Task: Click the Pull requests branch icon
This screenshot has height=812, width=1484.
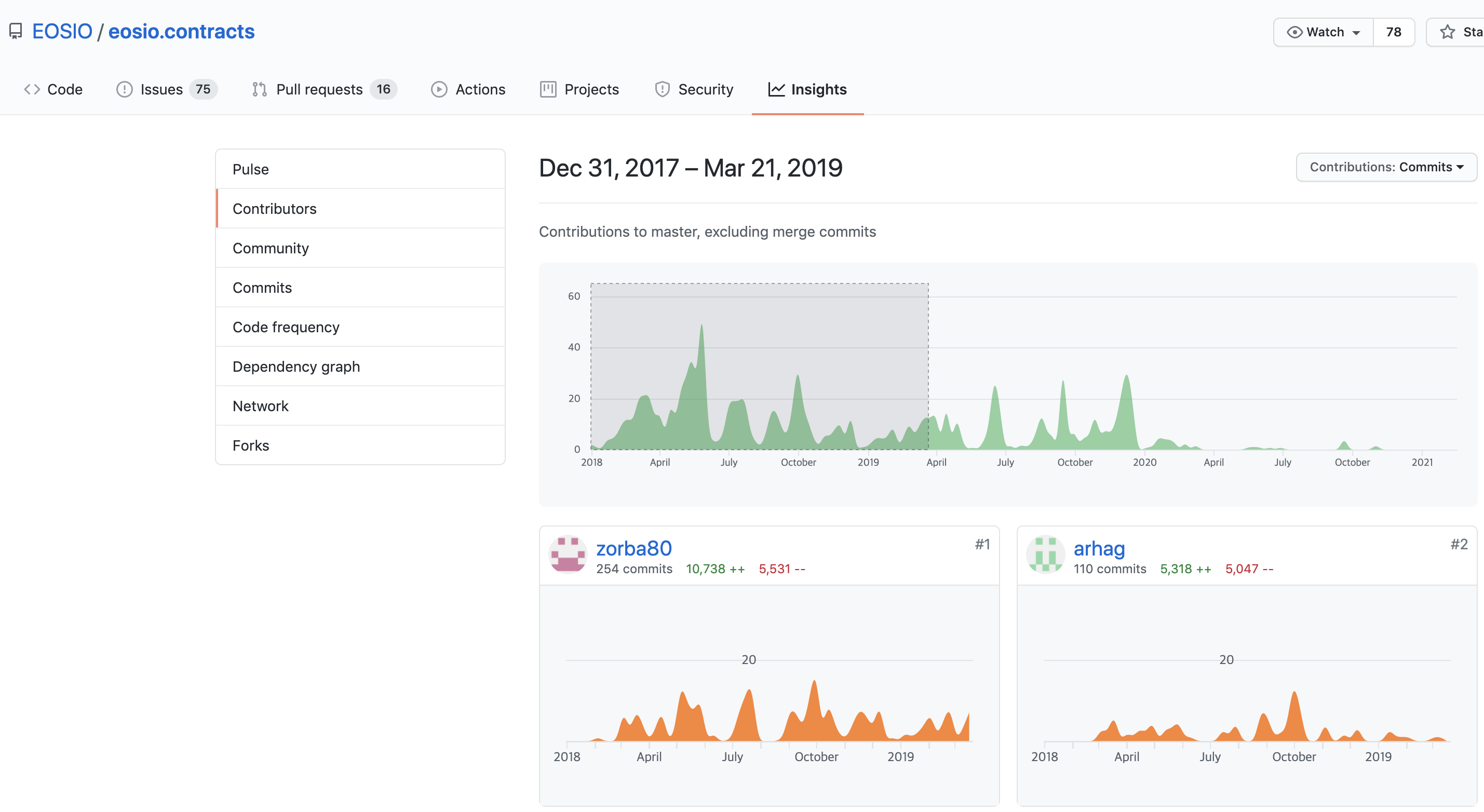Action: [x=259, y=89]
